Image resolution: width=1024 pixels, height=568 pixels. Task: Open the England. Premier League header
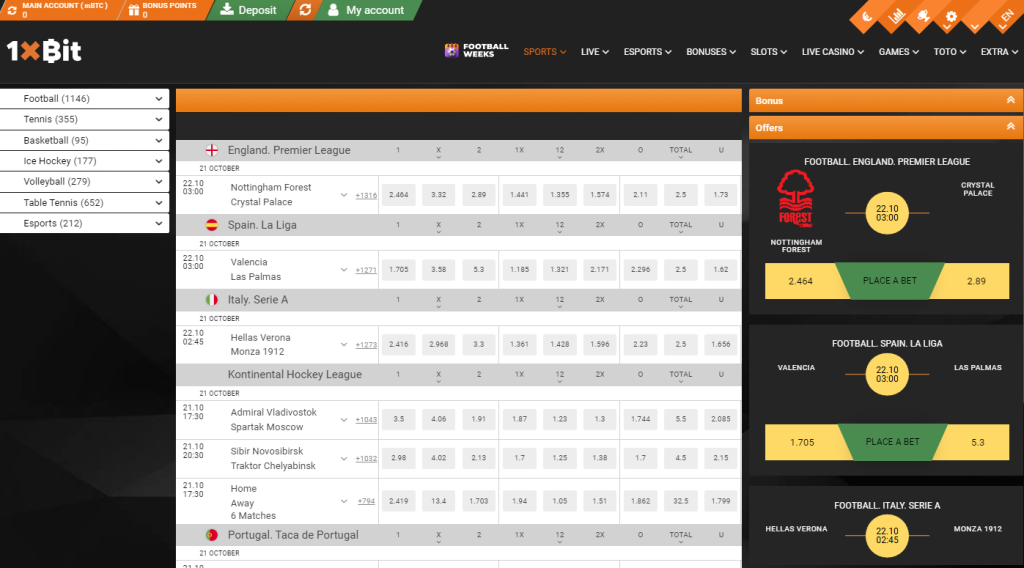(x=289, y=150)
